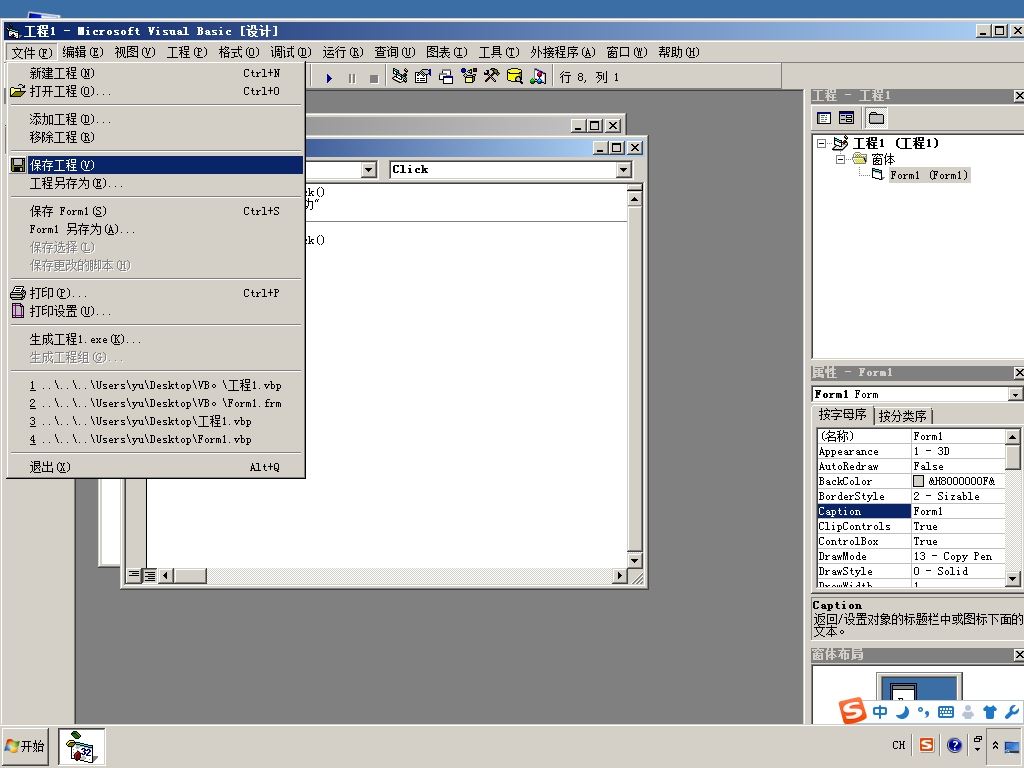Choose 退出 from the File menu
Viewport: 1024px width, 768px height.
point(156,468)
